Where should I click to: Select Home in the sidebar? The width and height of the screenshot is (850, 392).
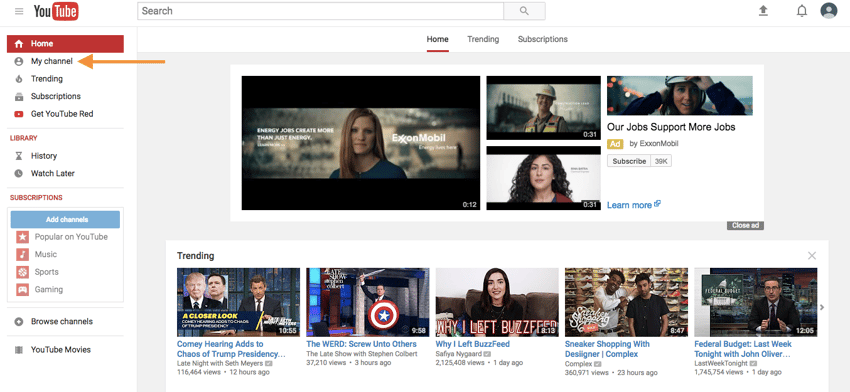pos(65,44)
